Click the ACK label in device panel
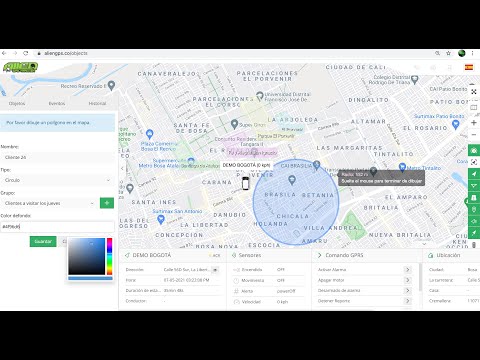This screenshot has width=480, height=360. (x=216, y=255)
